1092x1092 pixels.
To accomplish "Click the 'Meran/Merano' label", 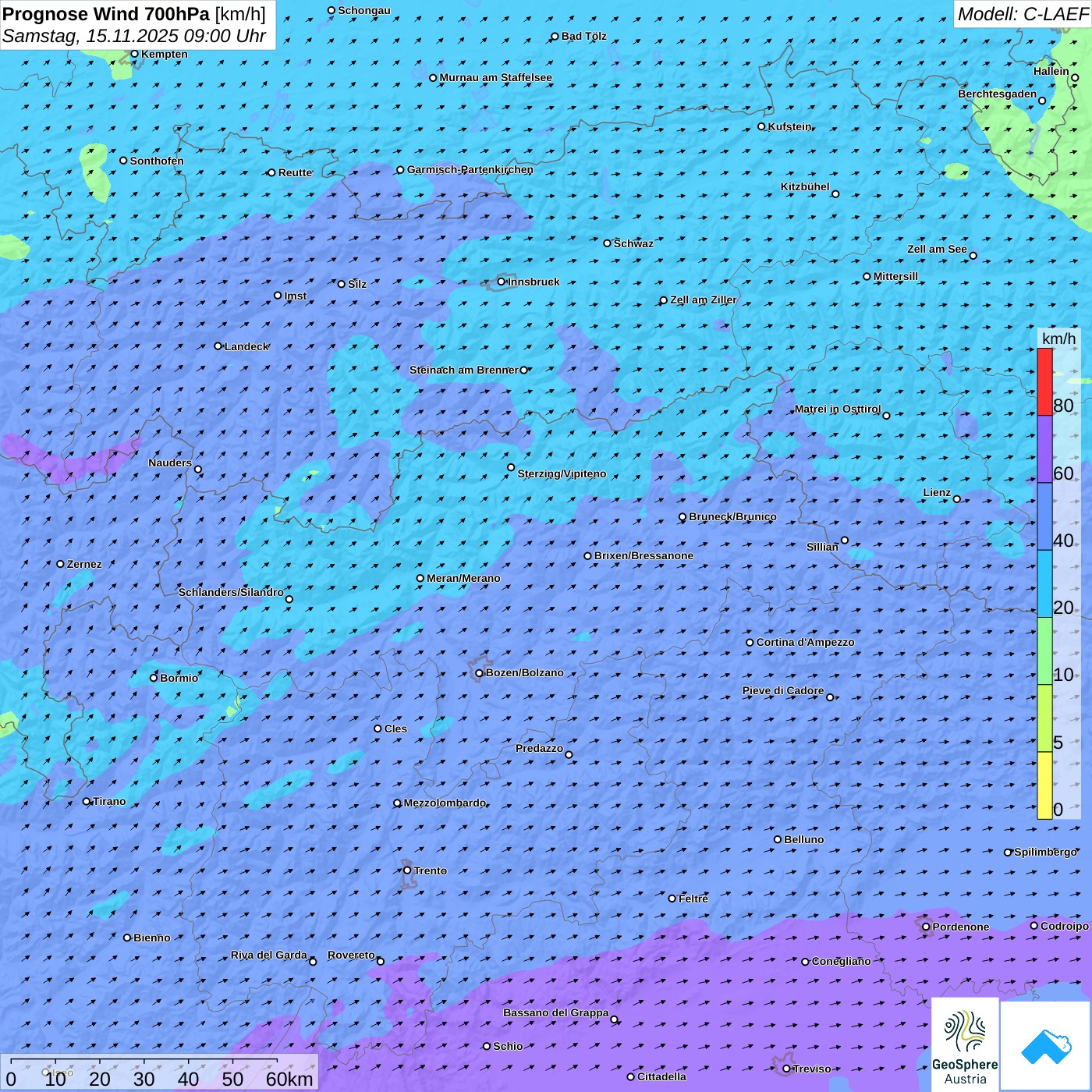I will point(463,578).
